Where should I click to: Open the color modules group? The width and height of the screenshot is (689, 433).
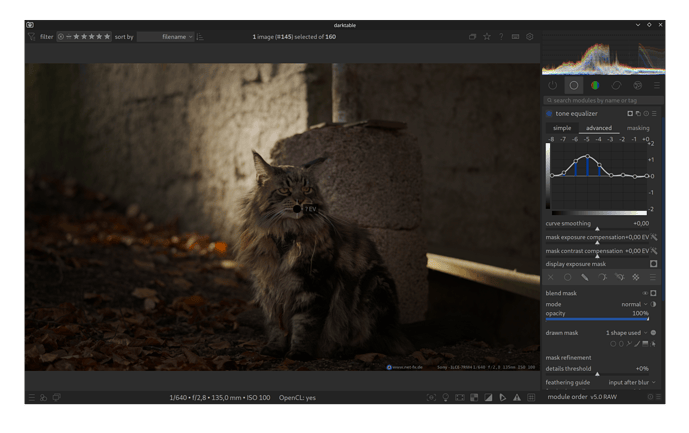coord(595,86)
